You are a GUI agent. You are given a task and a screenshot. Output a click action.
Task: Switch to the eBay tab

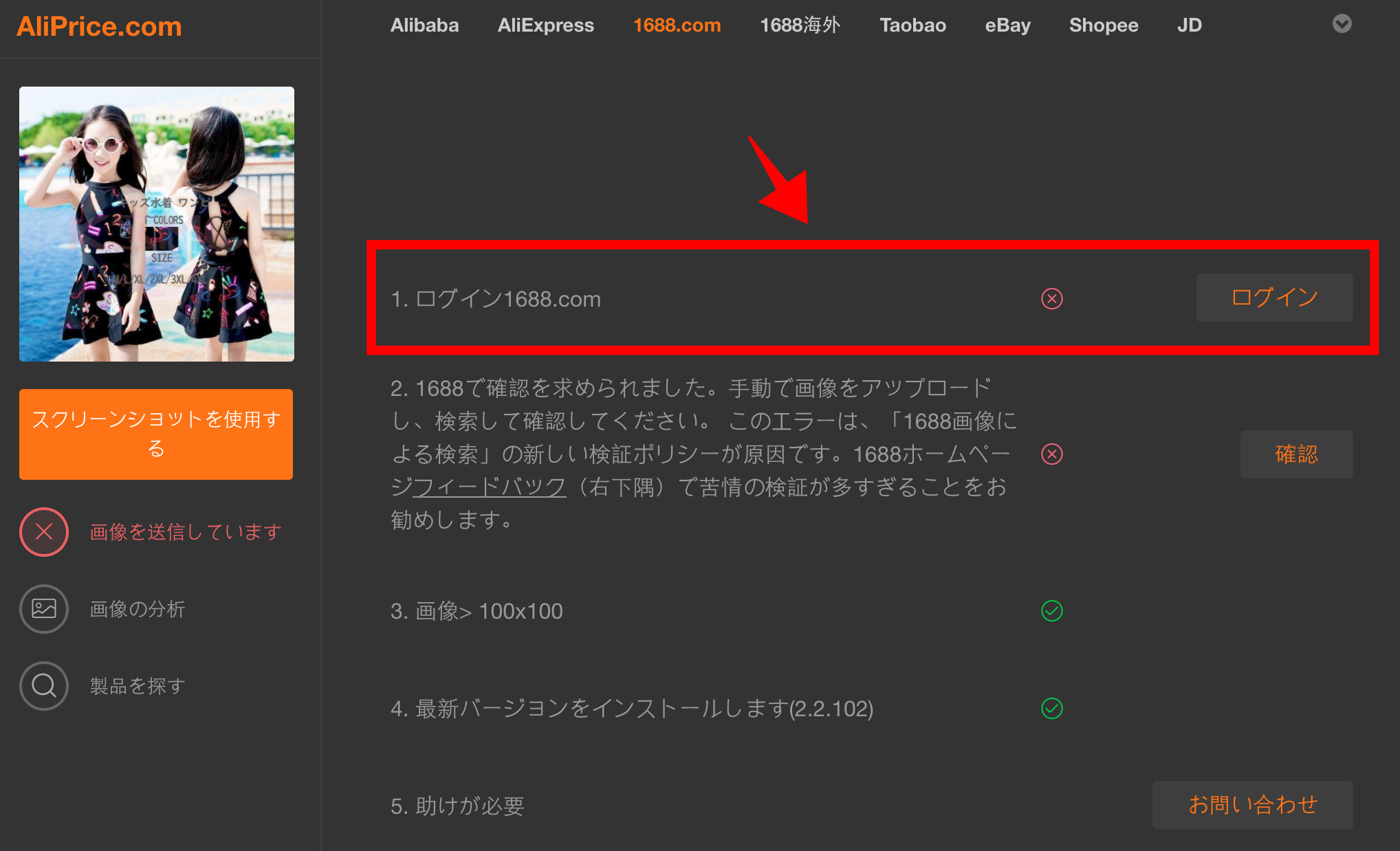1007,25
